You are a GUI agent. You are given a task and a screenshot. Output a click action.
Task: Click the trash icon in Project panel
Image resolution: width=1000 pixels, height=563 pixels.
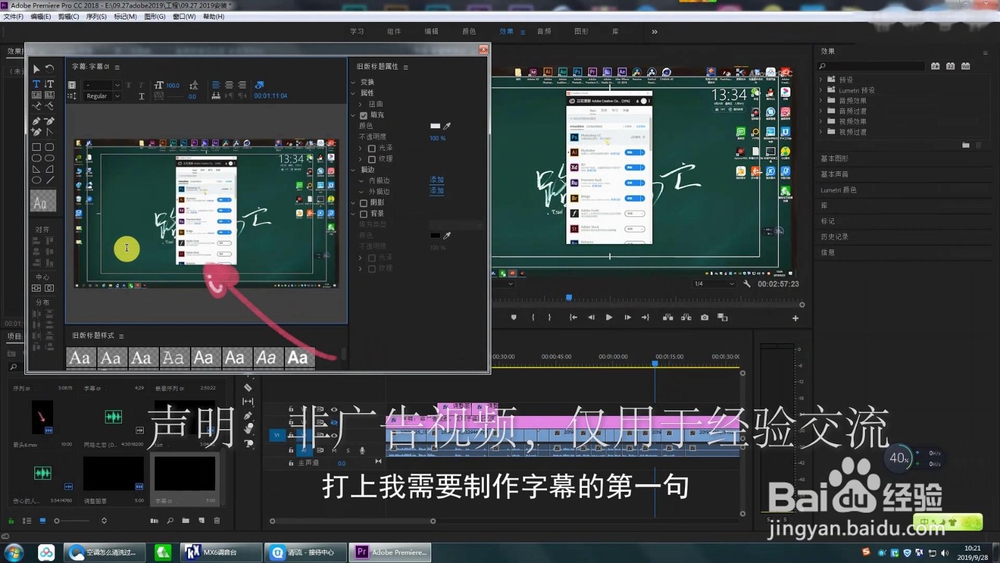(217, 521)
